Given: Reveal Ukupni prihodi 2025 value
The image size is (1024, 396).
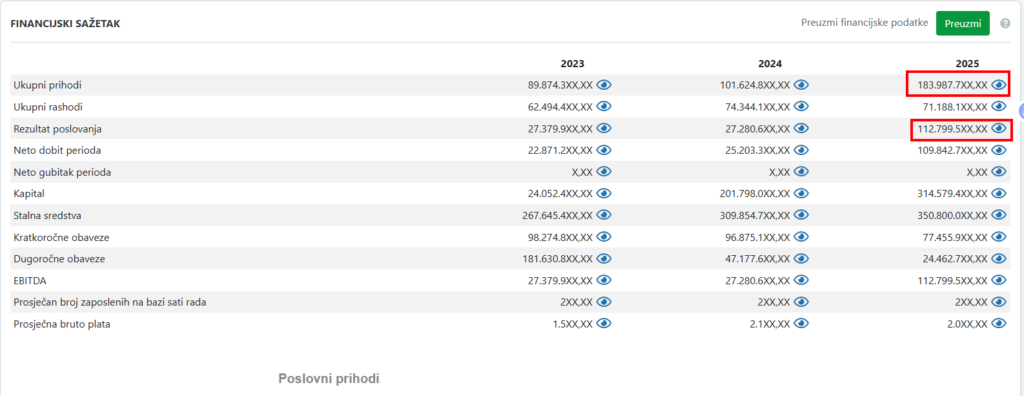Looking at the screenshot, I should tap(999, 84).
